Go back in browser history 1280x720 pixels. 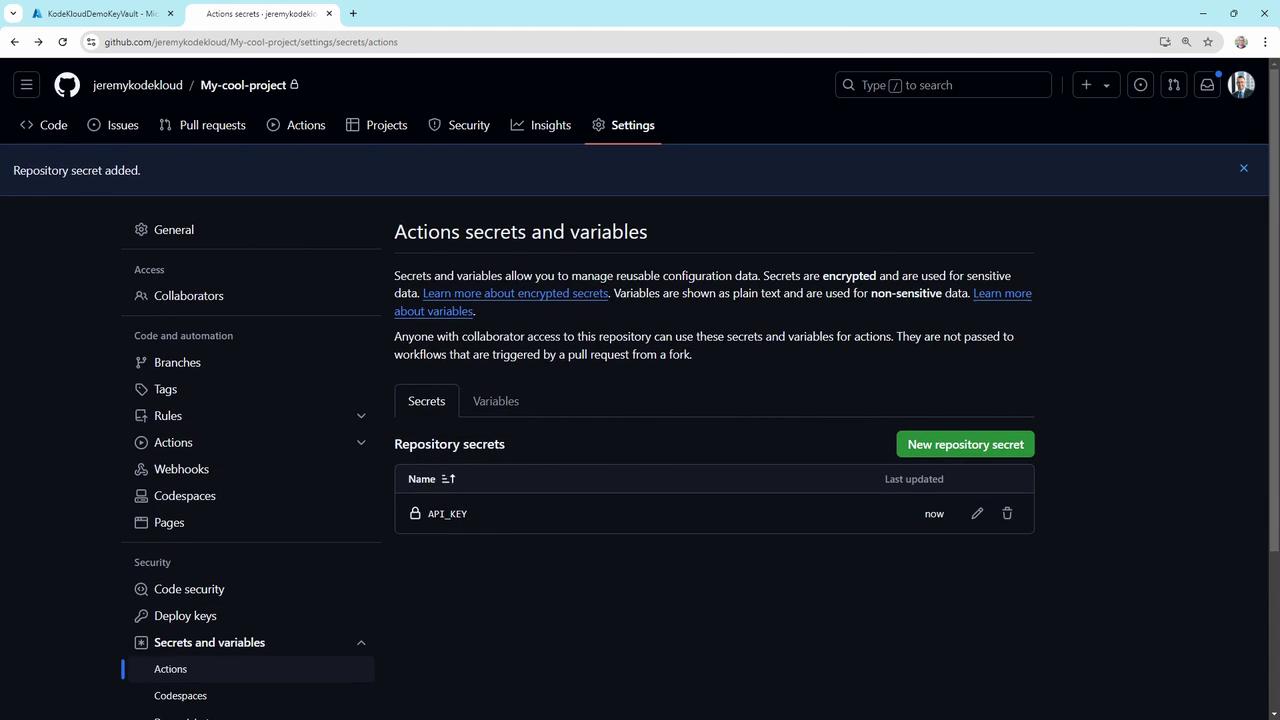pyautogui.click(x=14, y=42)
